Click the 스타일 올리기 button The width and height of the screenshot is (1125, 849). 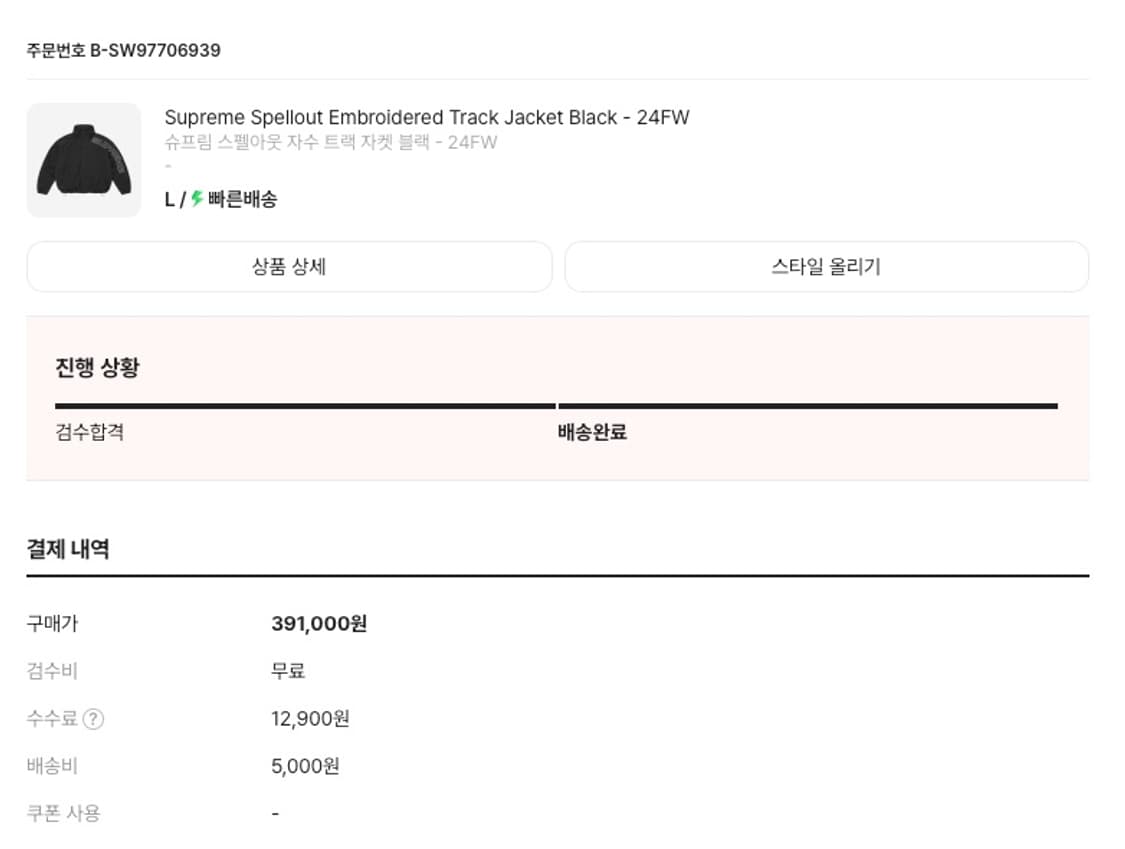click(827, 266)
